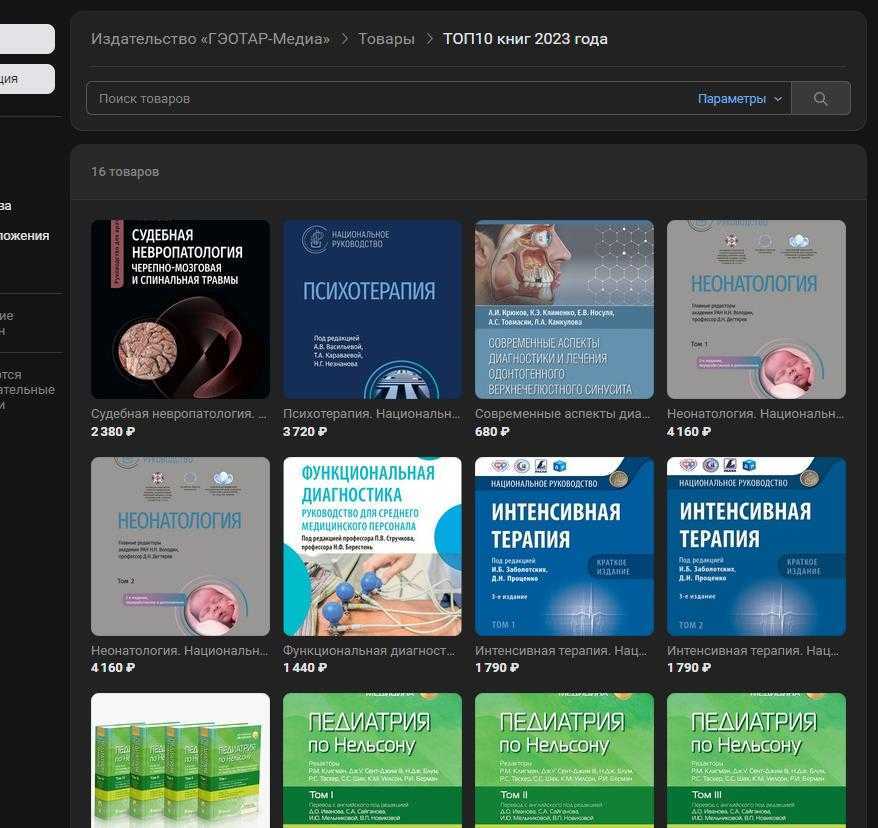Open Интенсивная терапия Том 2 cover
The height and width of the screenshot is (828, 878).
click(756, 546)
